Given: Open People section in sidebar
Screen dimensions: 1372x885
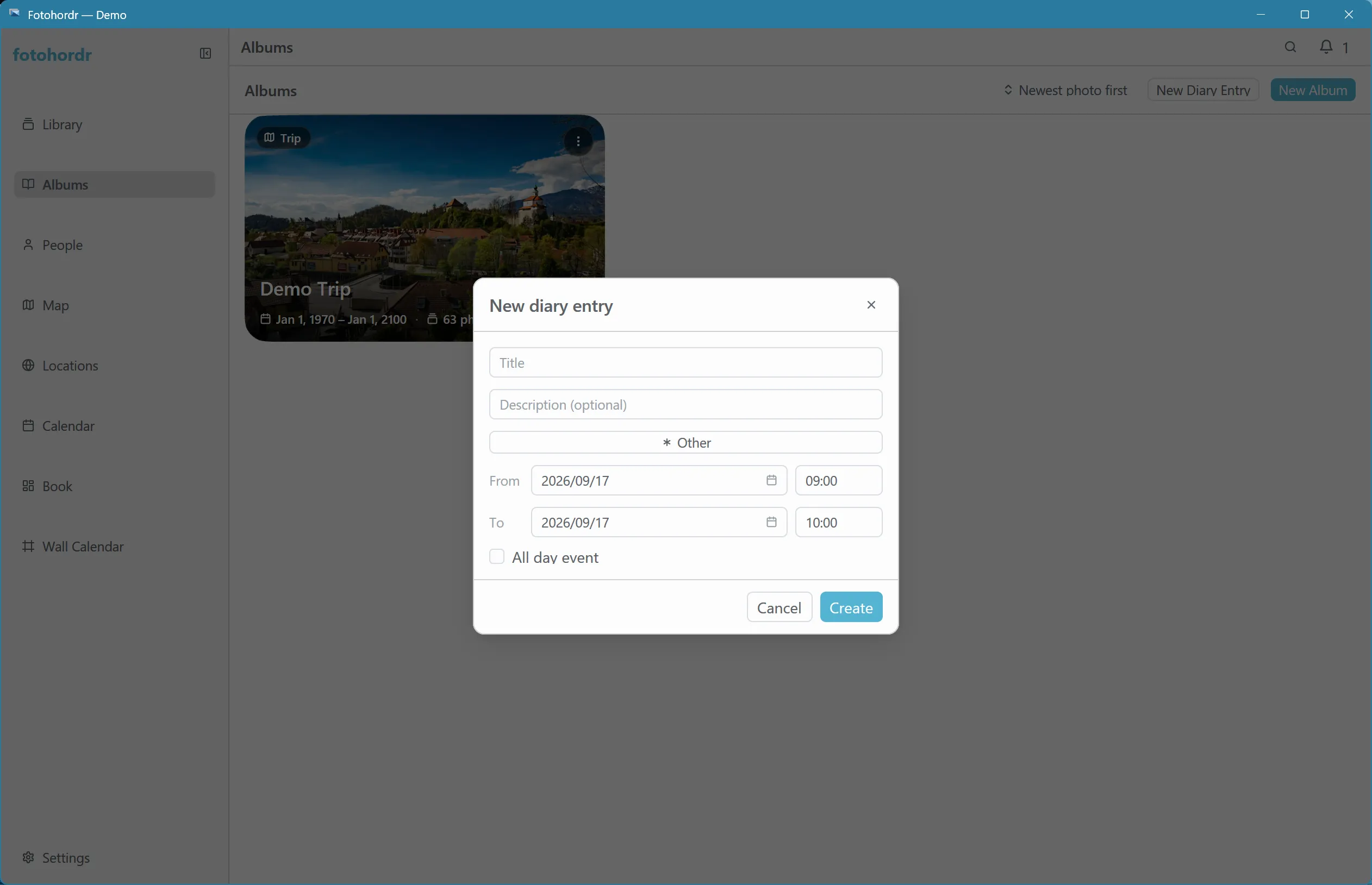Looking at the screenshot, I should coord(115,245).
